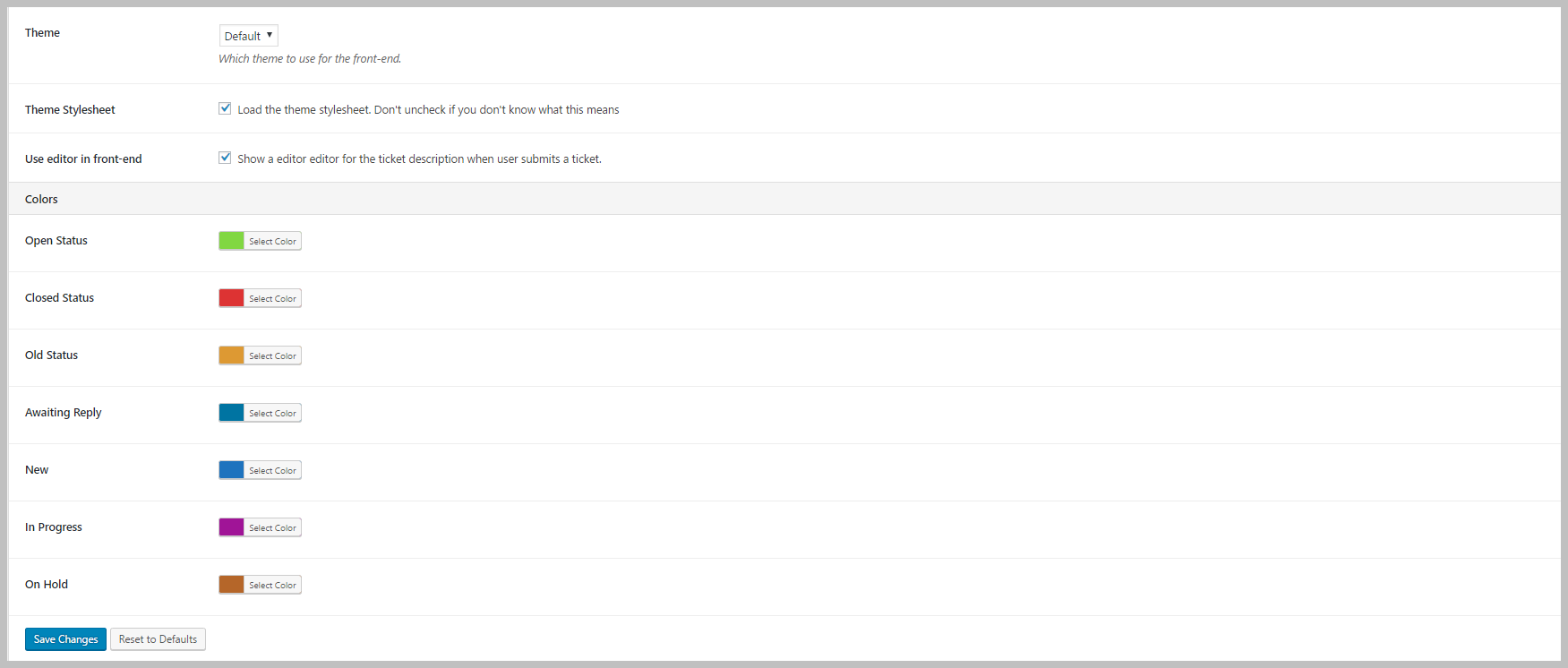This screenshot has height=668, width=1568.
Task: Open the Theme dropdown set to Default
Action: click(x=248, y=36)
